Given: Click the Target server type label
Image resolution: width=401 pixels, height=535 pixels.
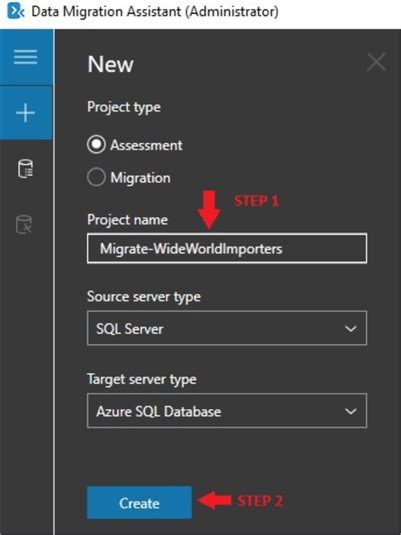Looking at the screenshot, I should click(x=142, y=379).
